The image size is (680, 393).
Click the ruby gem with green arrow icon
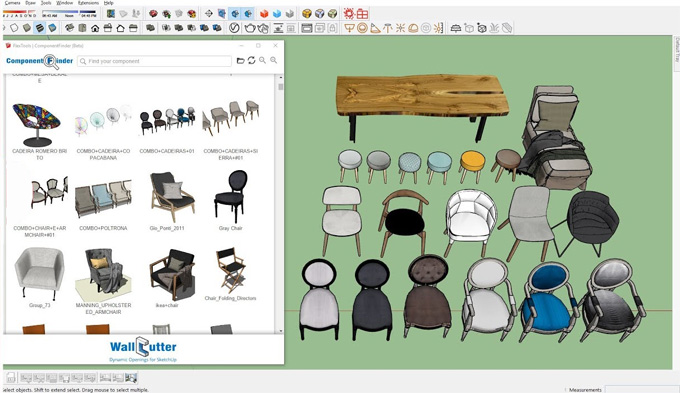pyautogui.click(x=166, y=14)
